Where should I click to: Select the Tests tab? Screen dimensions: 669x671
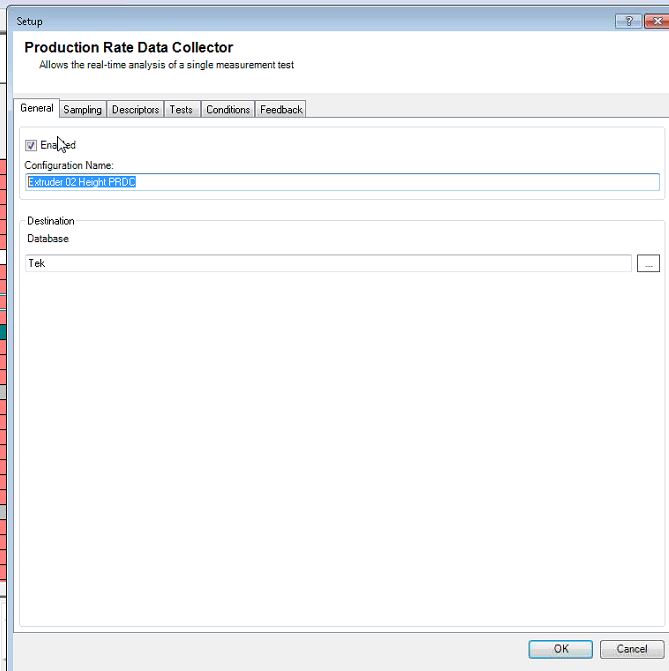click(181, 109)
